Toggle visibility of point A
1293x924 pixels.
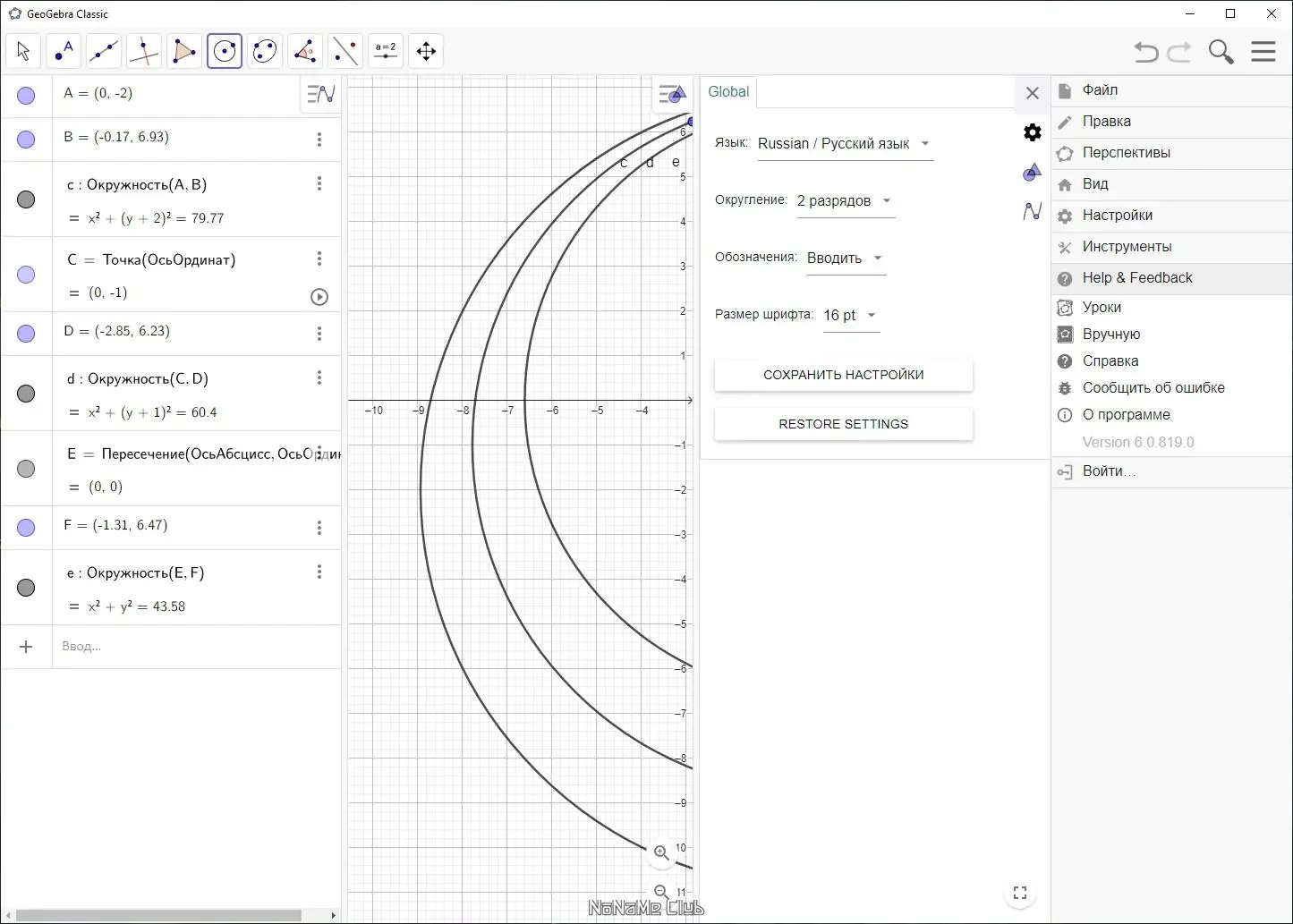pyautogui.click(x=26, y=96)
